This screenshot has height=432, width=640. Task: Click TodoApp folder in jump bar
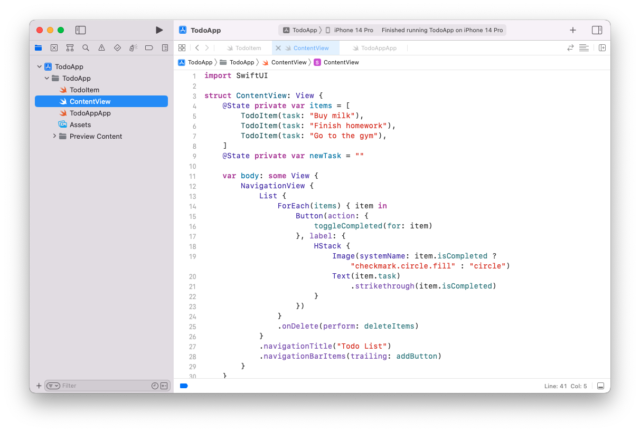tap(237, 62)
